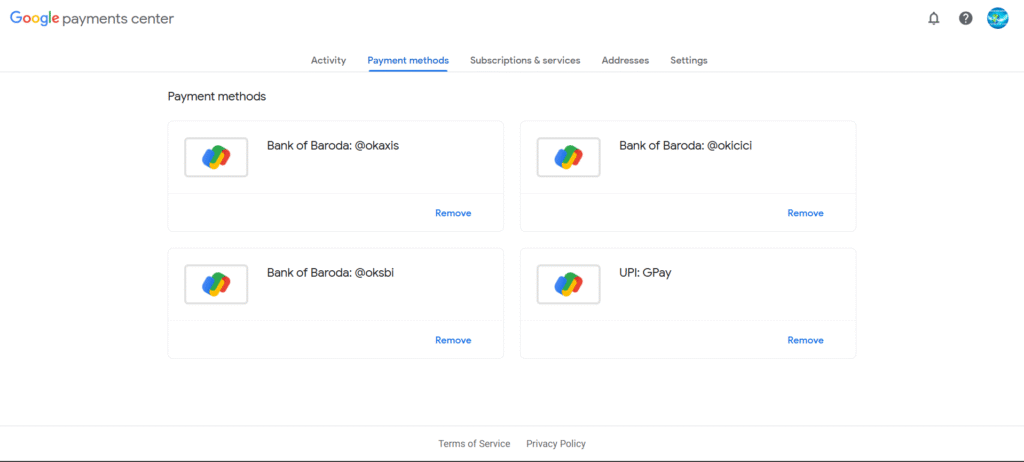Viewport: 1024px width, 462px height.
Task: Remove the Bank of Baroda @okaxis method
Action: [453, 213]
